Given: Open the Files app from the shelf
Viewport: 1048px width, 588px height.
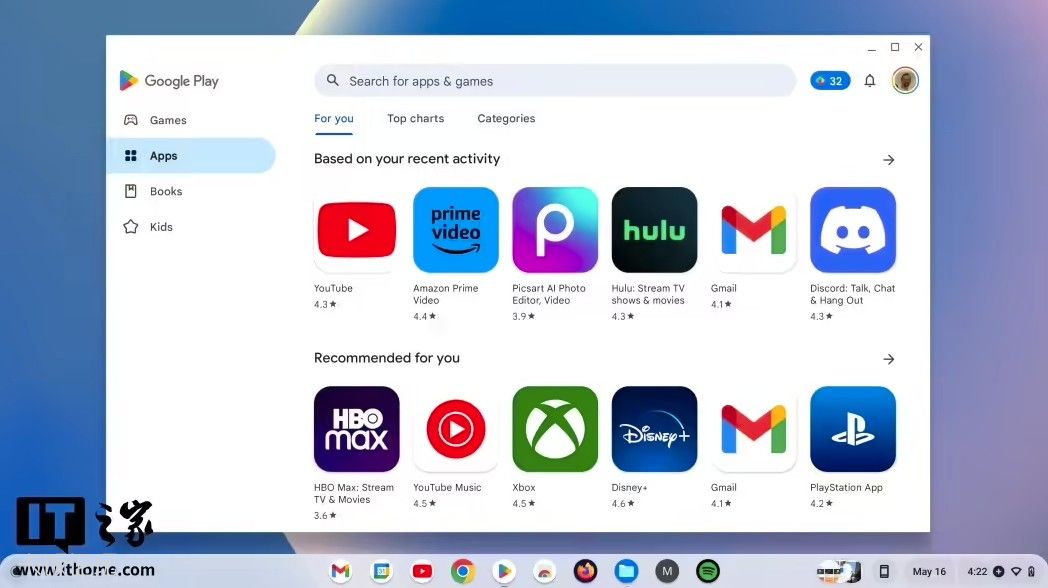Looking at the screenshot, I should (x=626, y=571).
